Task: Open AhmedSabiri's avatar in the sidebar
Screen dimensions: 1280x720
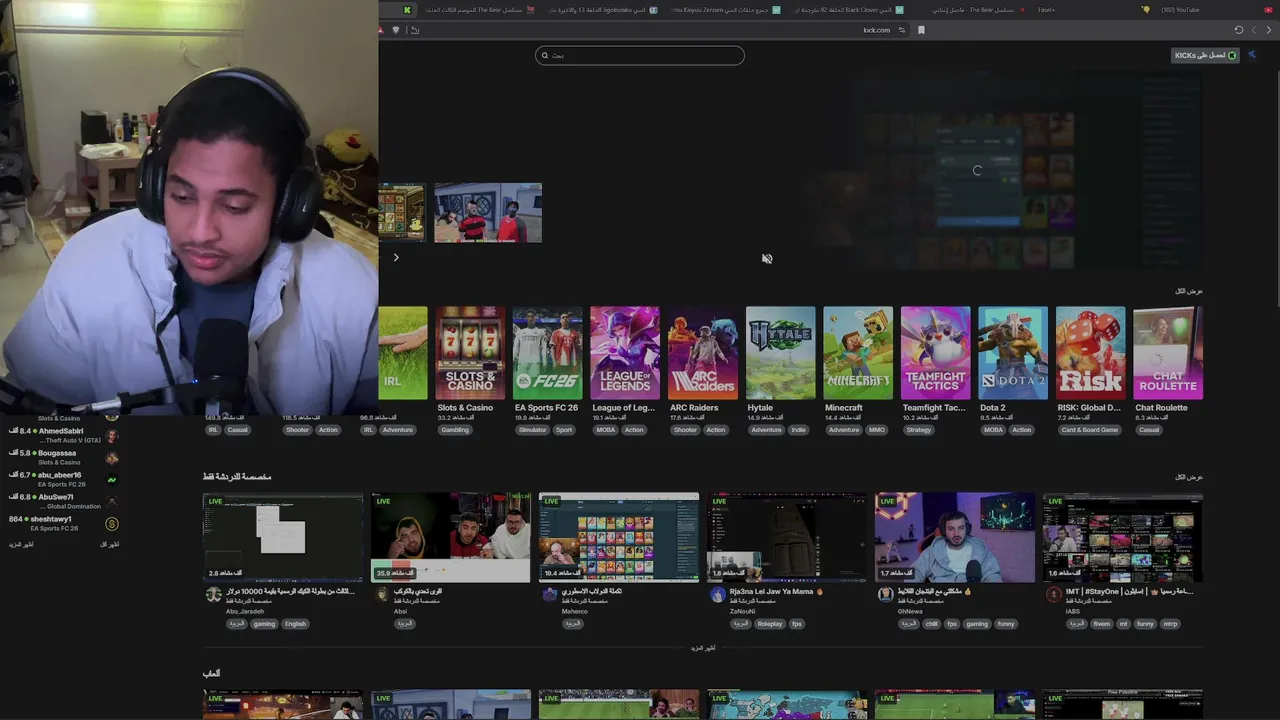Action: coord(112,436)
